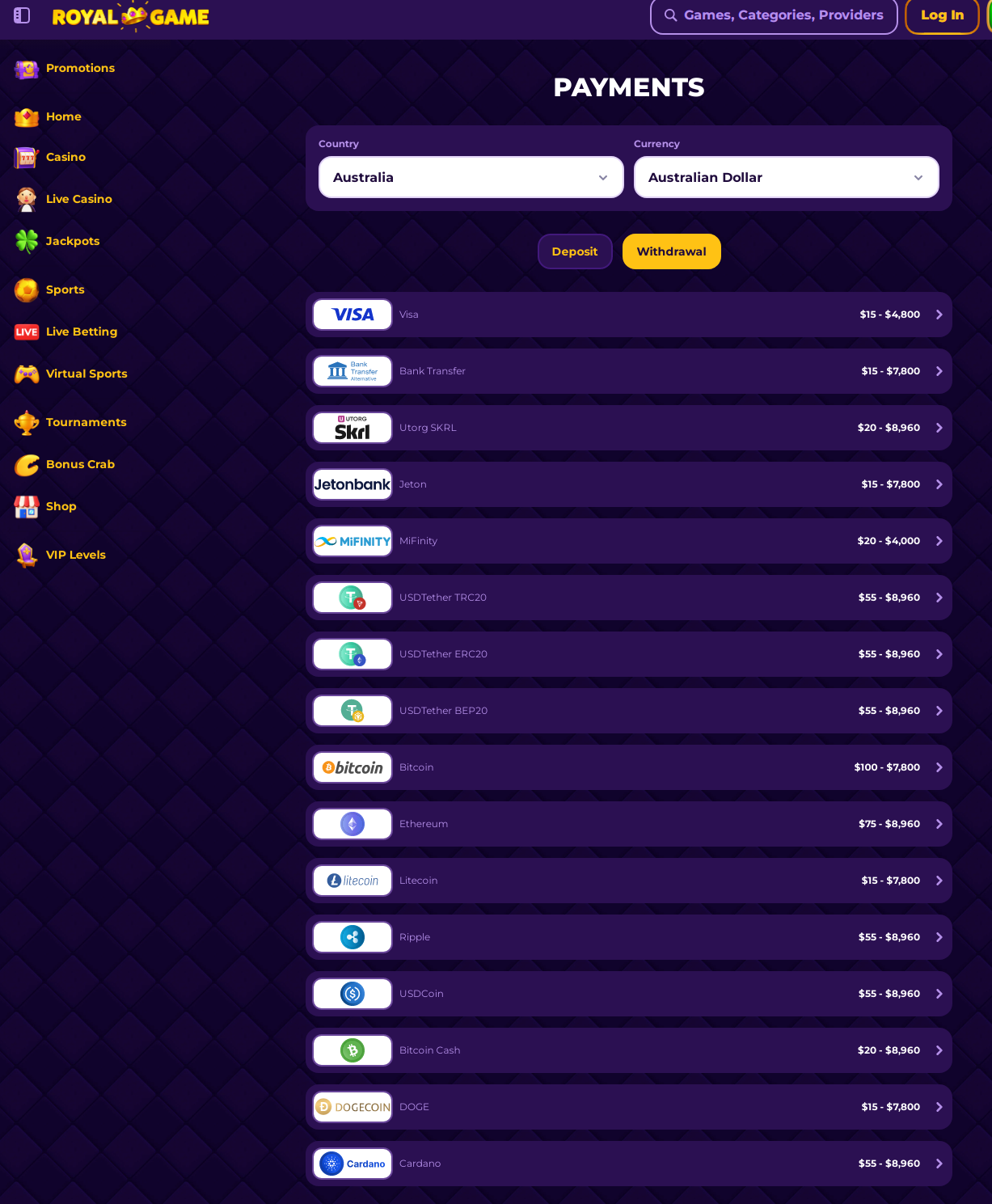The height and width of the screenshot is (1204, 992).
Task: Go to VIP Levels page
Action: coord(75,555)
